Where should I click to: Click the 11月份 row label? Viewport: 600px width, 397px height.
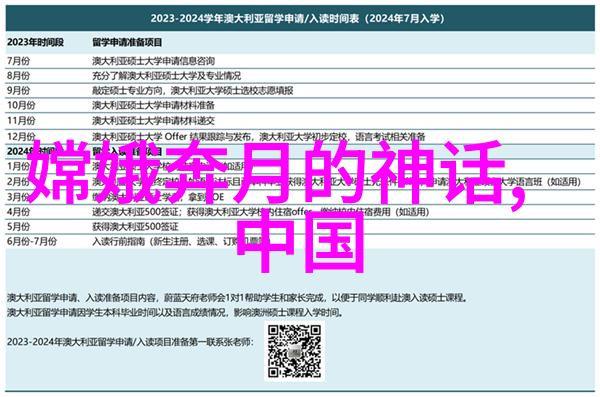(21, 121)
